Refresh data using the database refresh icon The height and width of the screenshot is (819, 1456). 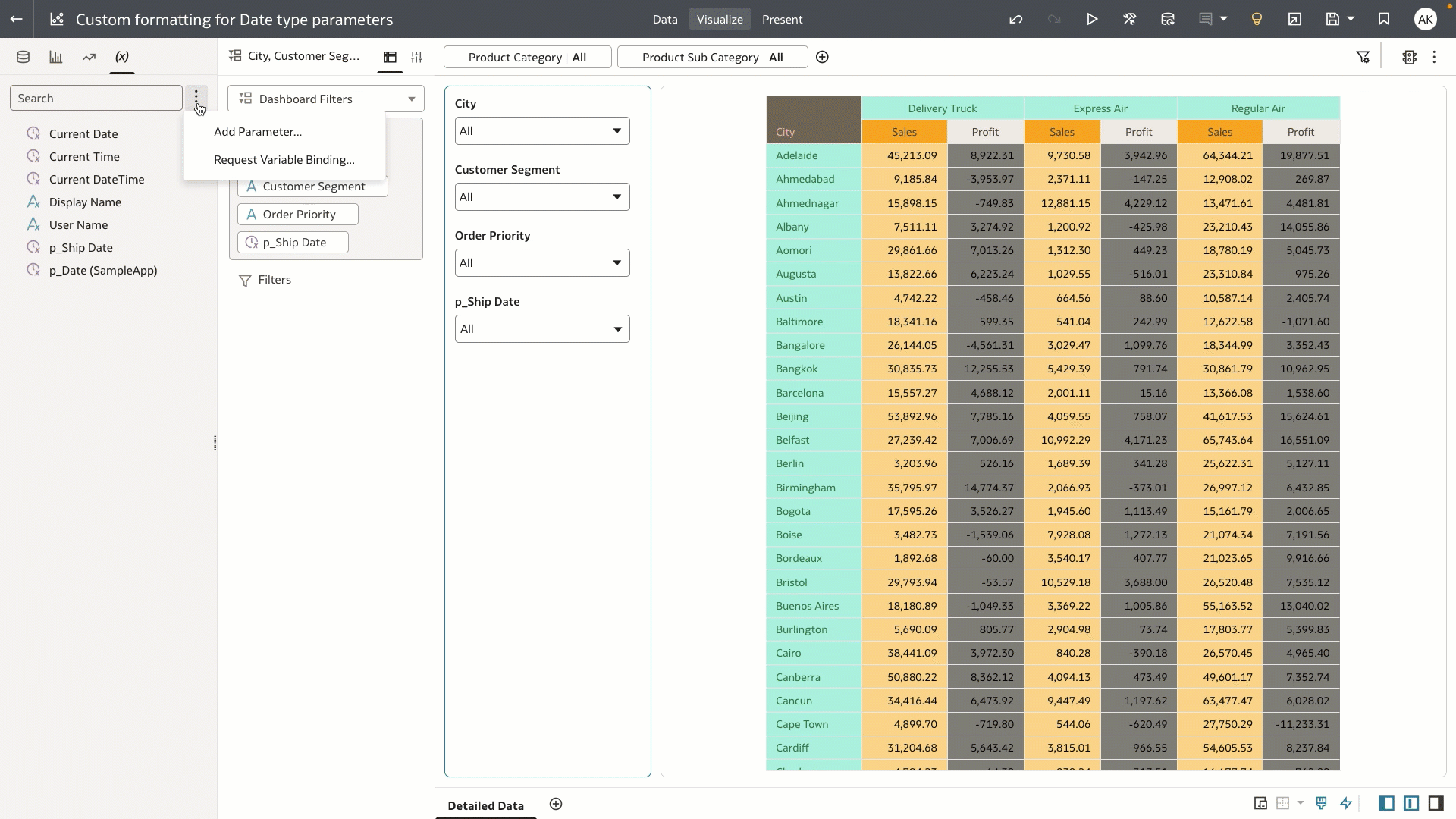tap(1167, 19)
